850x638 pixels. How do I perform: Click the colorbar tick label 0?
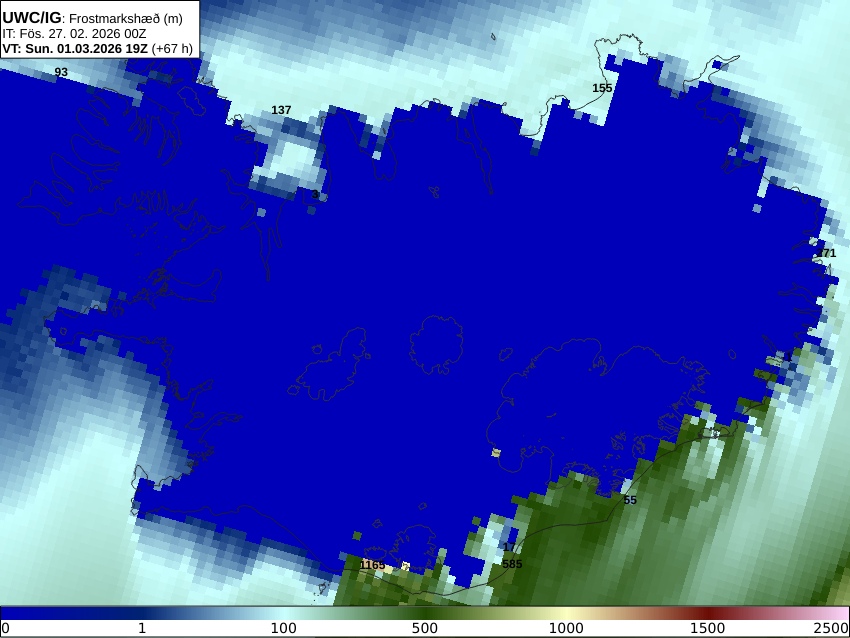tap(5, 629)
